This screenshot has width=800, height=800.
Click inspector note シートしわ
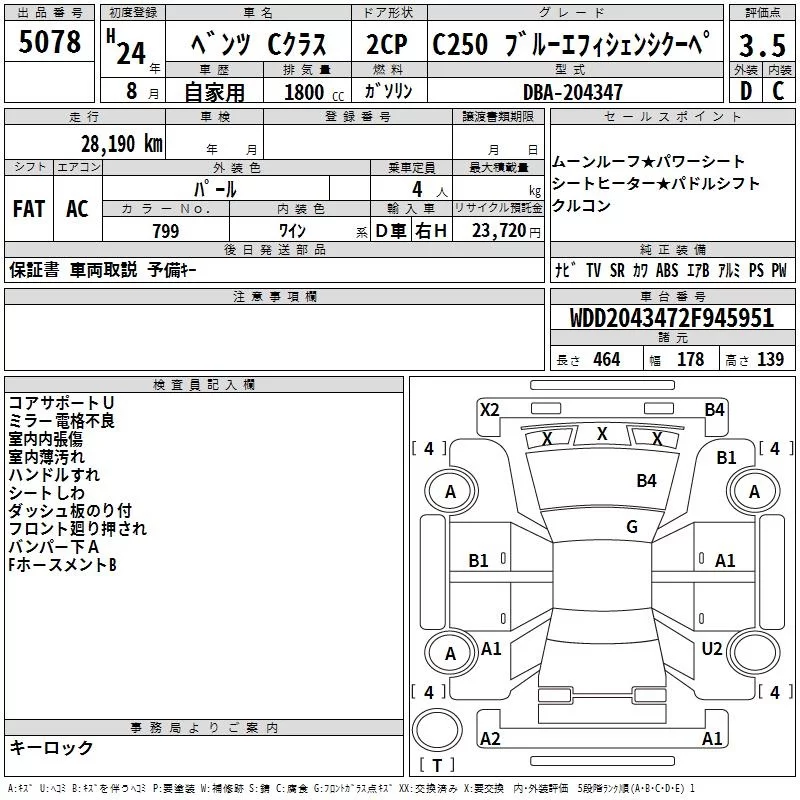tap(46, 493)
